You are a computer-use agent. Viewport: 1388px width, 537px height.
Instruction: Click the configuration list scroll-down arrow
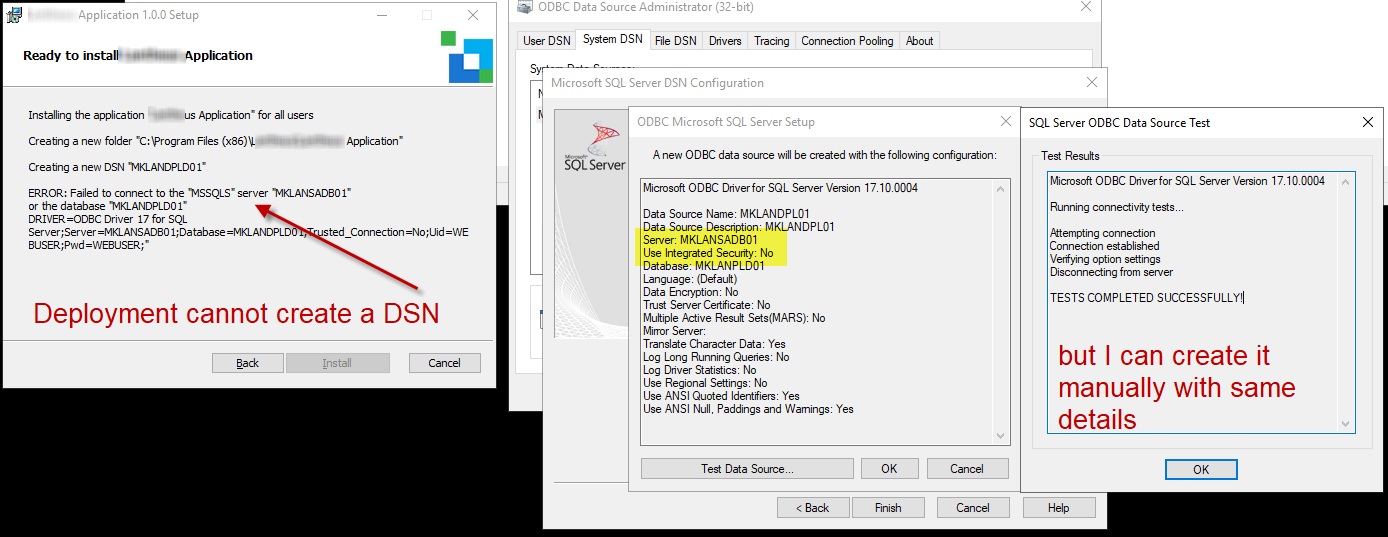coord(1000,436)
